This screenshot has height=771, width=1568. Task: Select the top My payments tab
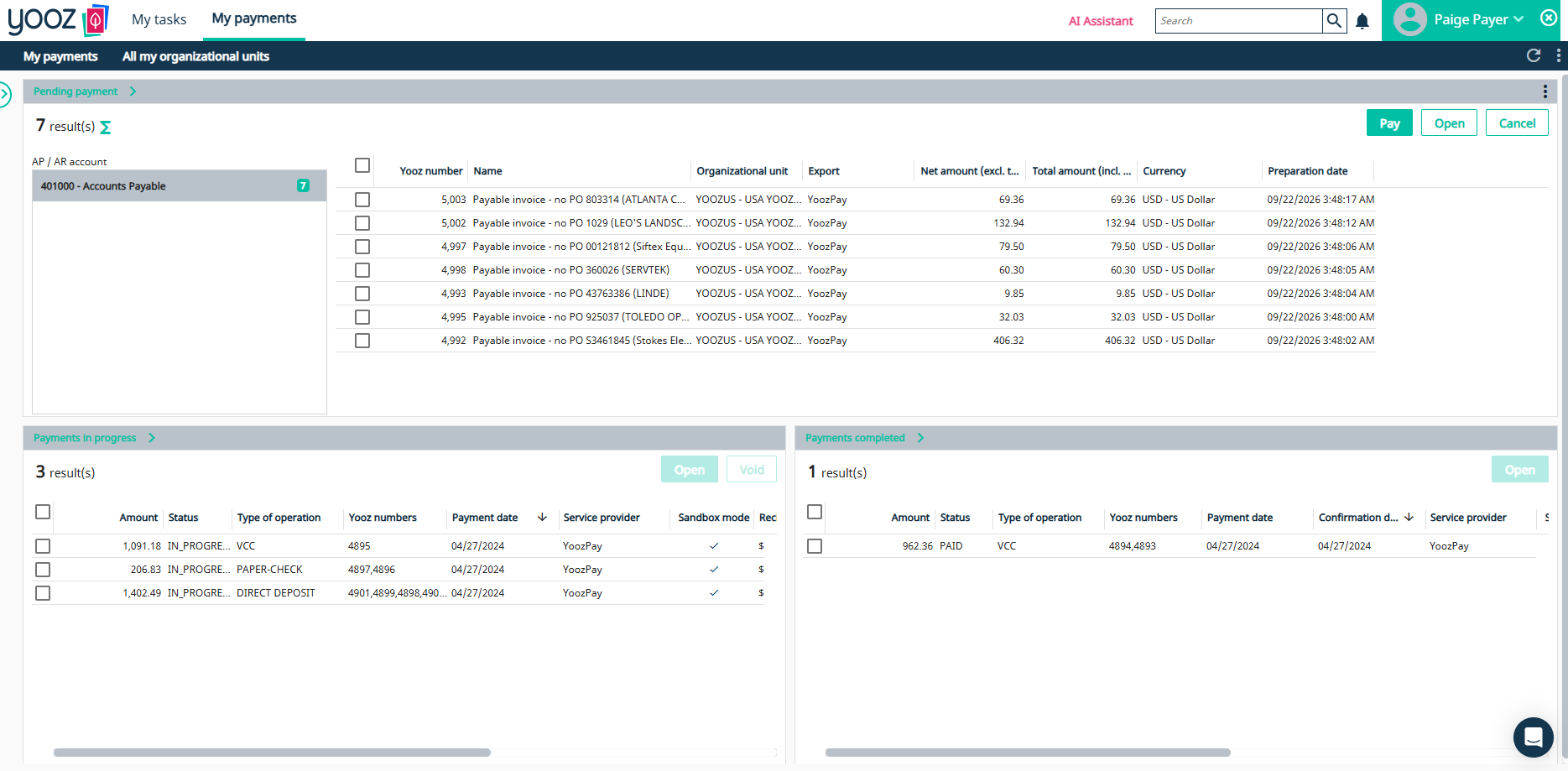[x=254, y=18]
